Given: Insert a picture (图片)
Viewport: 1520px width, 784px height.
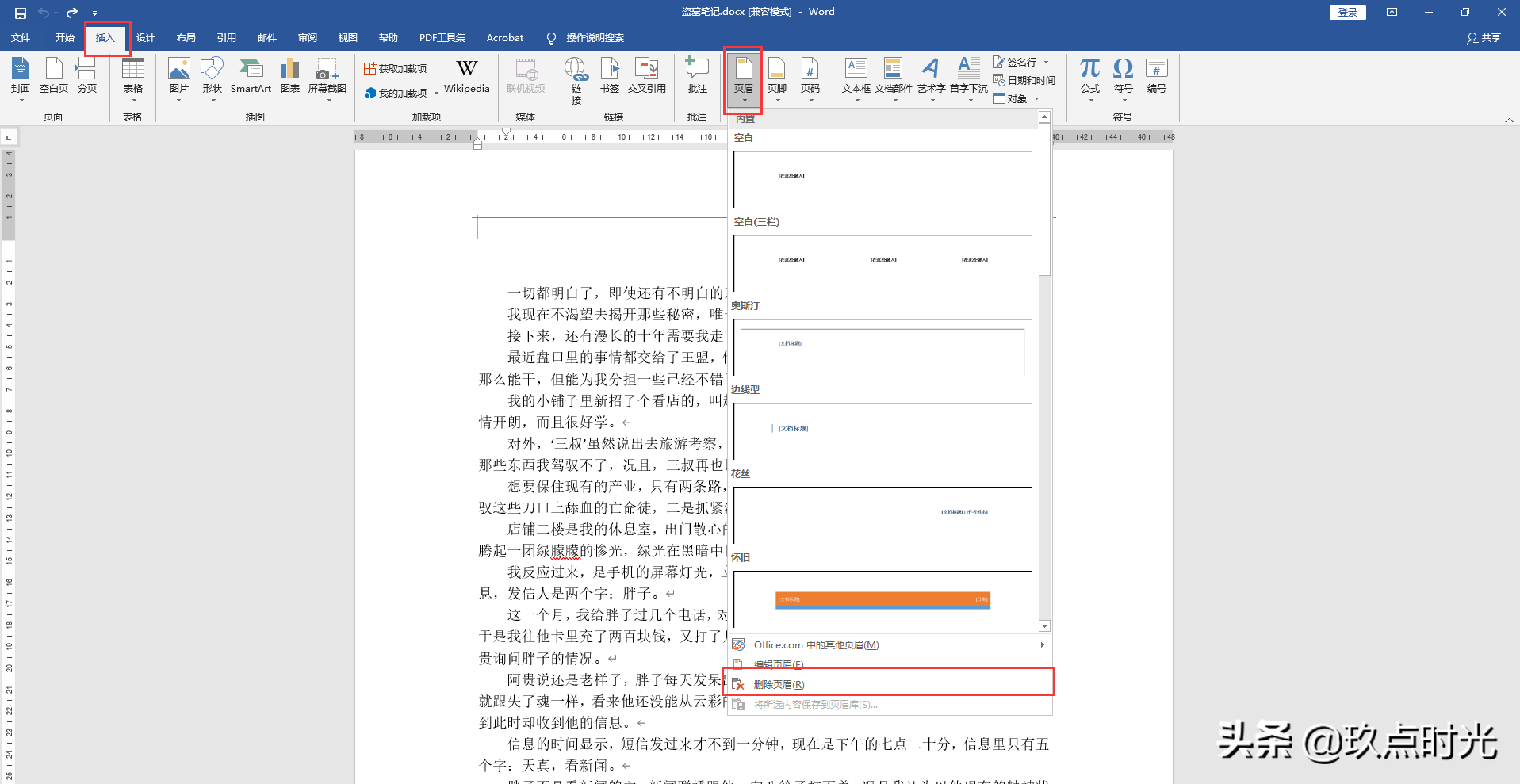Looking at the screenshot, I should 179,79.
